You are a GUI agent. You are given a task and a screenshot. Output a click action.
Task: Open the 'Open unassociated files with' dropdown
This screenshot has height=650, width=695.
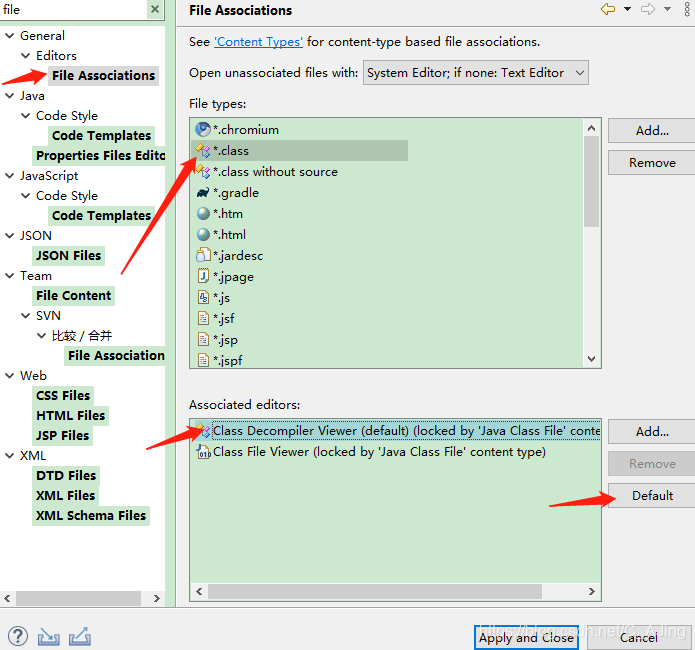[476, 73]
